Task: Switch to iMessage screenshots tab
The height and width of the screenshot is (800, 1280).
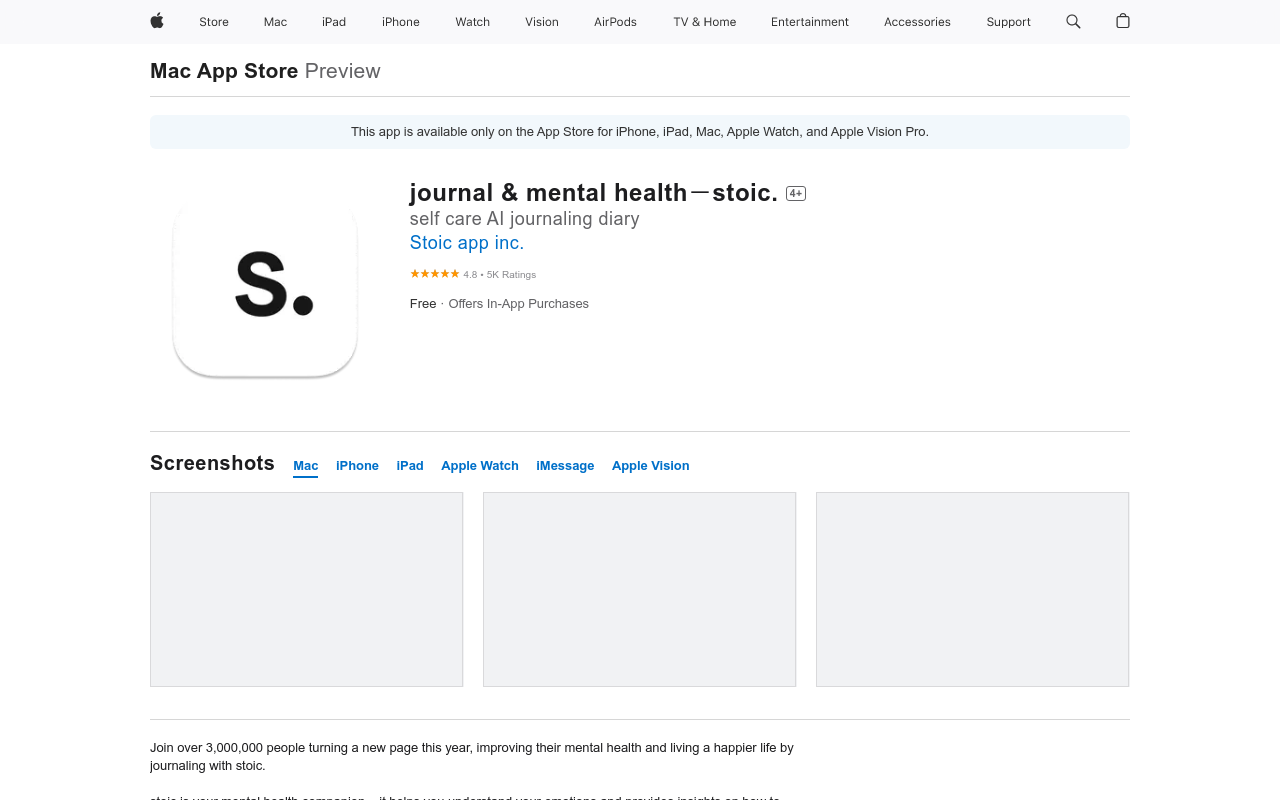Action: pyautogui.click(x=565, y=466)
